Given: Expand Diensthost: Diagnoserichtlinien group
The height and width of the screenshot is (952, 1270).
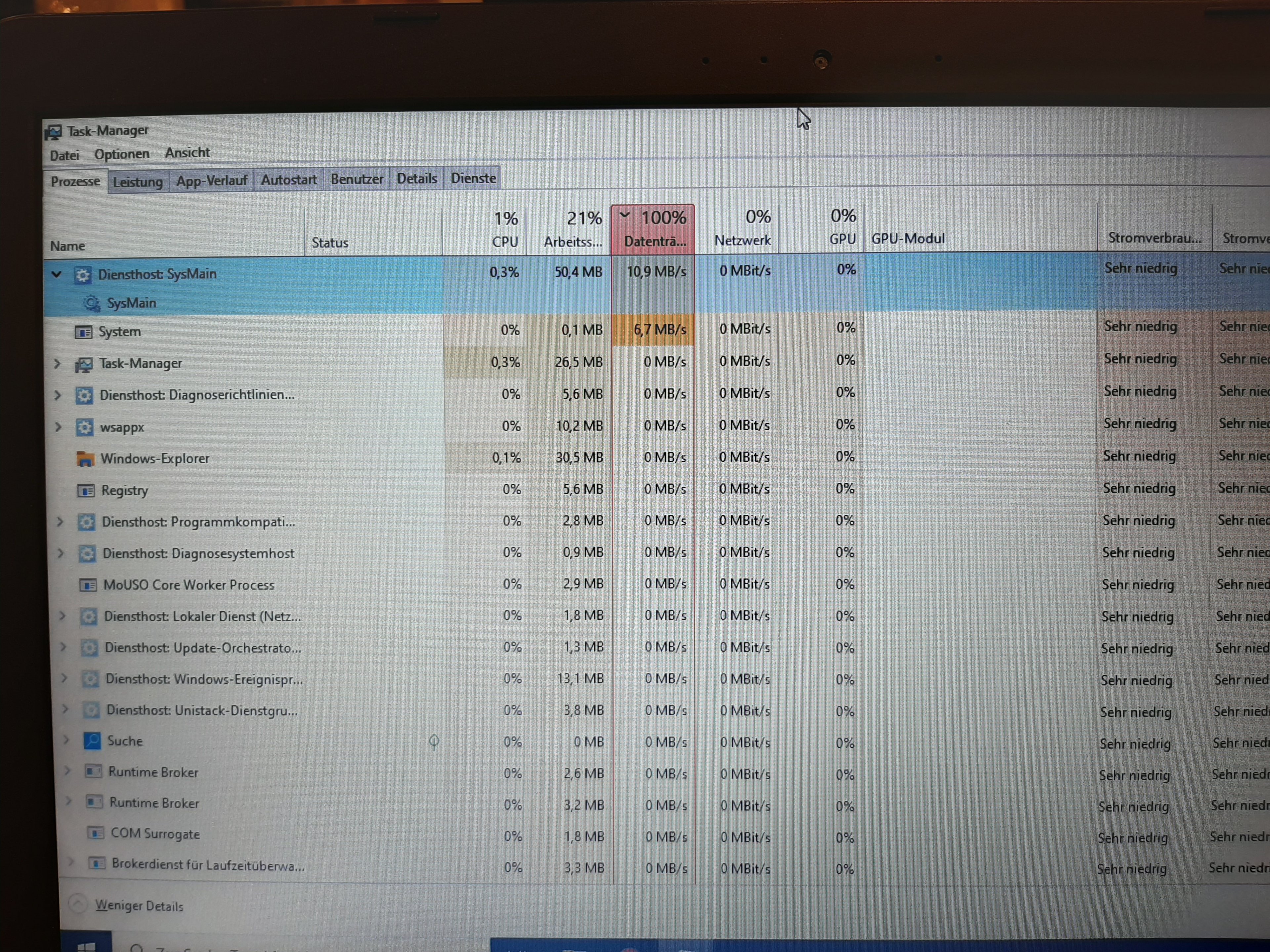Looking at the screenshot, I should pyautogui.click(x=58, y=395).
